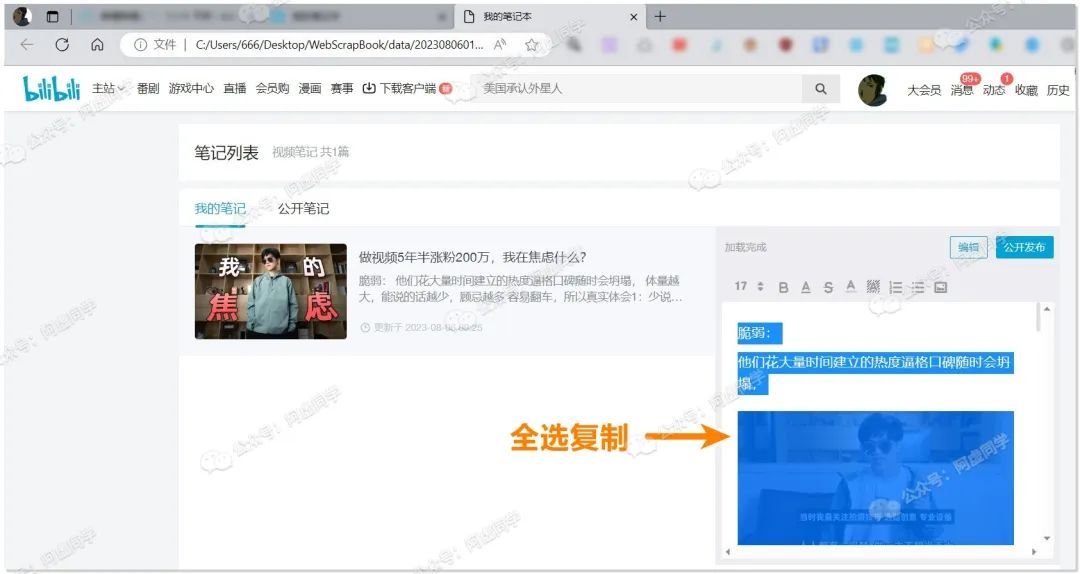Open 收藏 favorites
1080x574 pixels.
1026,90
